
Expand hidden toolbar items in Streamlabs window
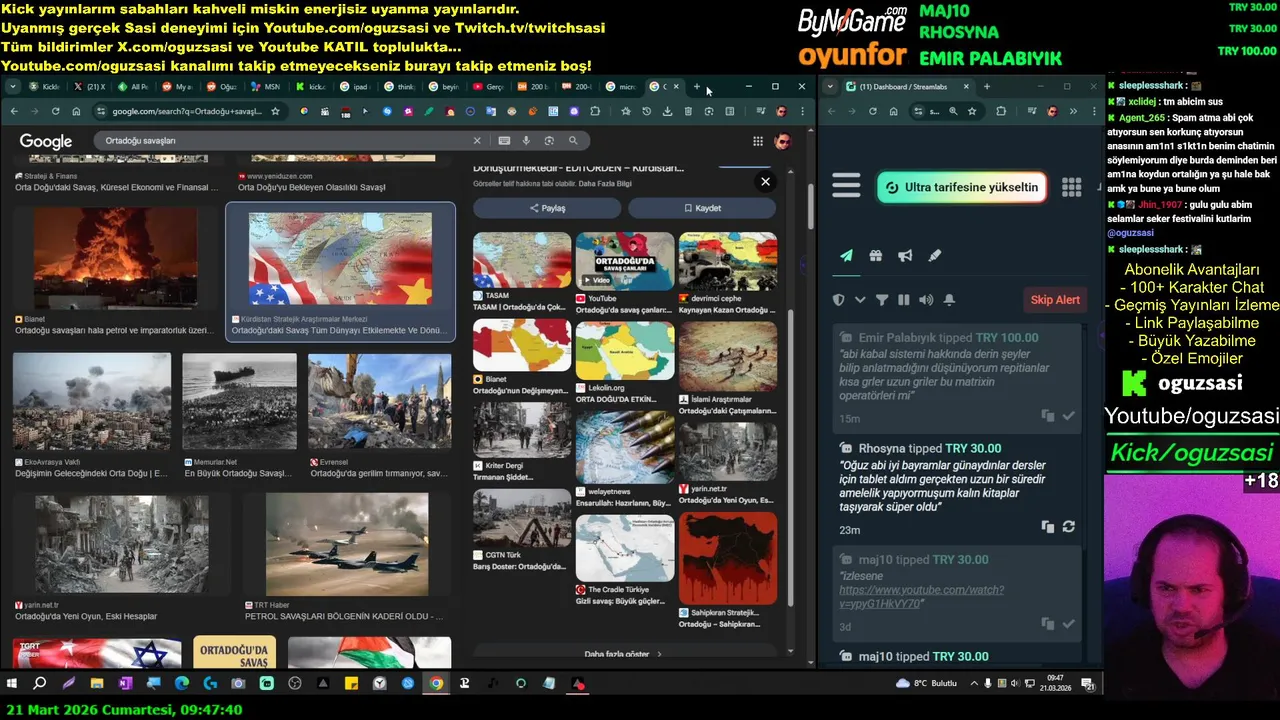(x=1073, y=111)
